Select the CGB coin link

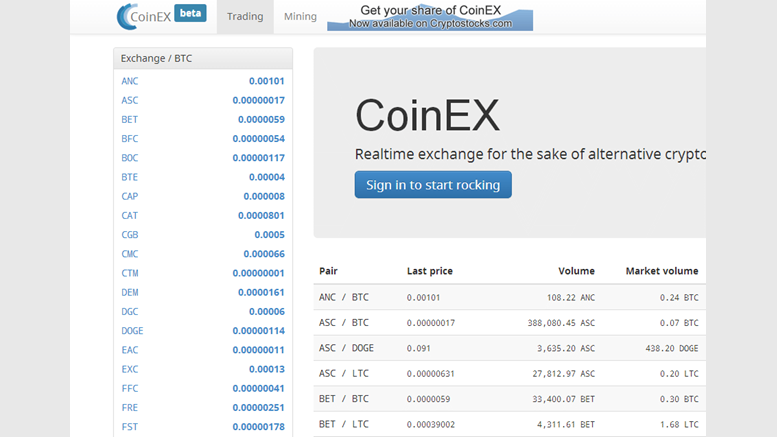[x=130, y=235]
